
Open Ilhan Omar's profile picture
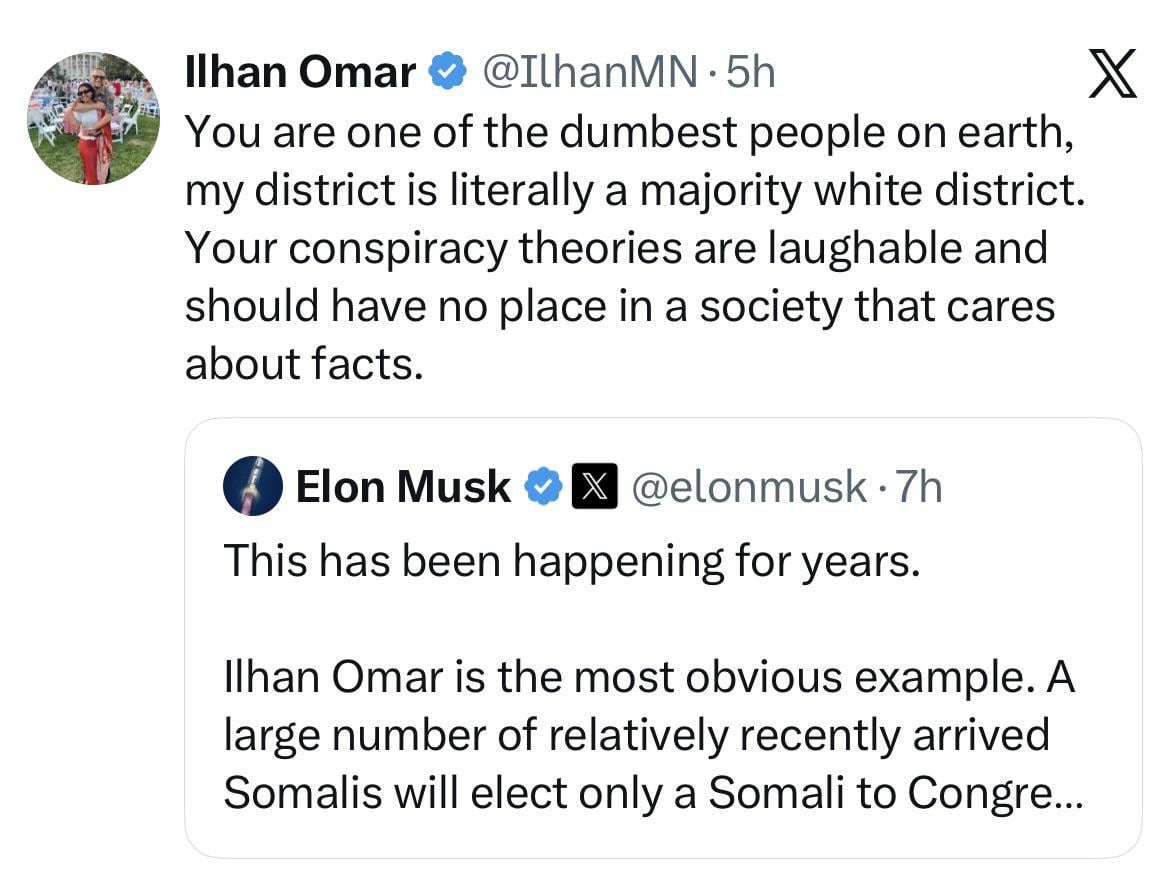93,118
